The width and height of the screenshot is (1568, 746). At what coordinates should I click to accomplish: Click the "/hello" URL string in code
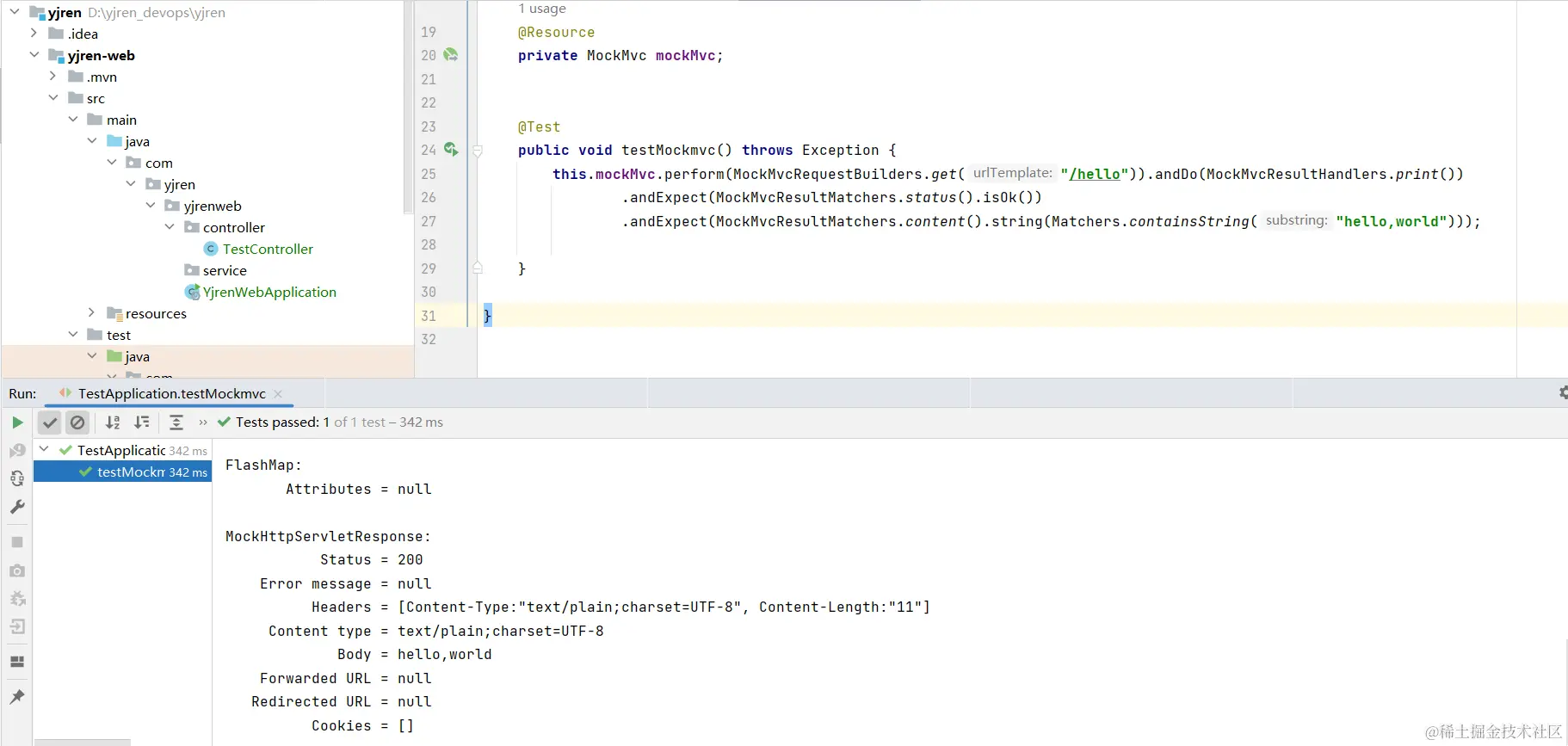coord(1095,174)
